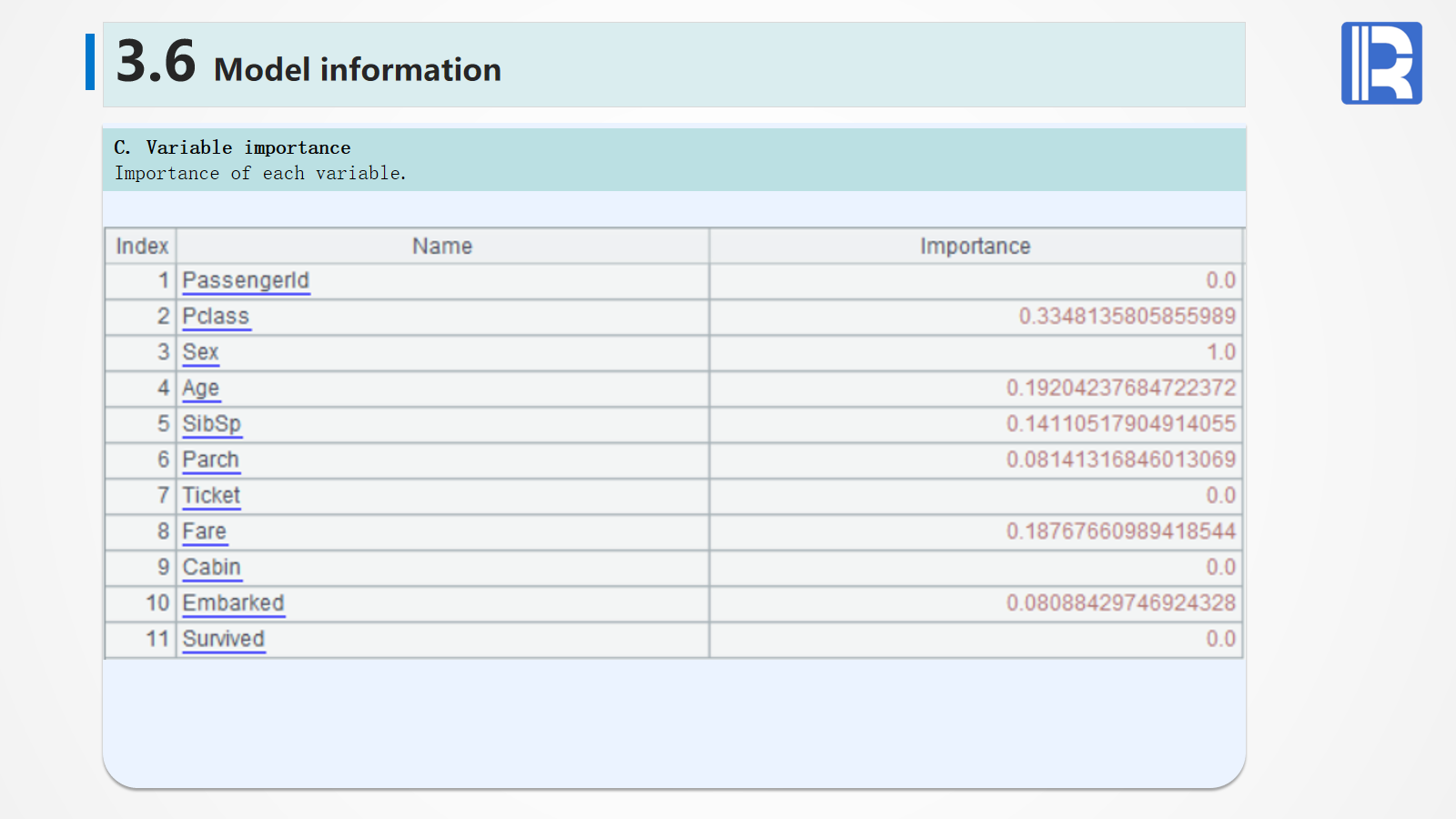Click the Parch variable link
The height and width of the screenshot is (819, 1456).
tap(210, 460)
